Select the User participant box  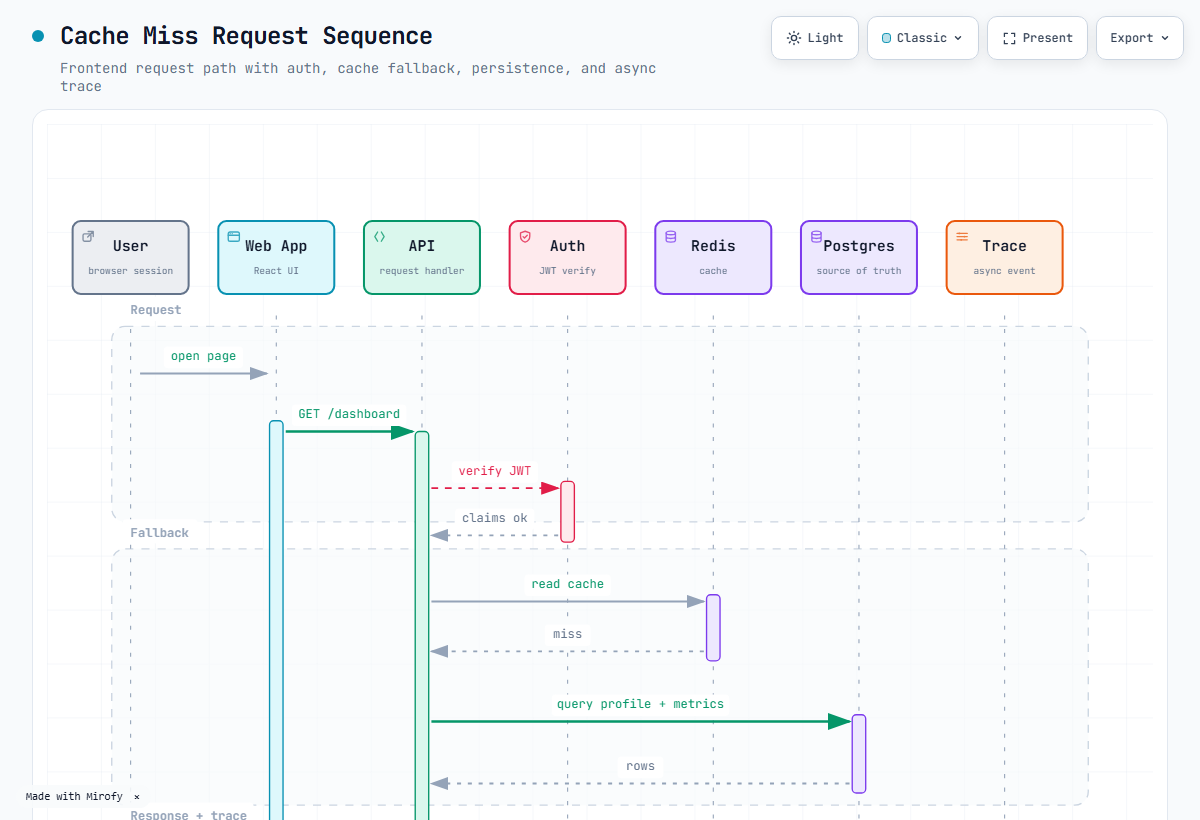click(130, 257)
